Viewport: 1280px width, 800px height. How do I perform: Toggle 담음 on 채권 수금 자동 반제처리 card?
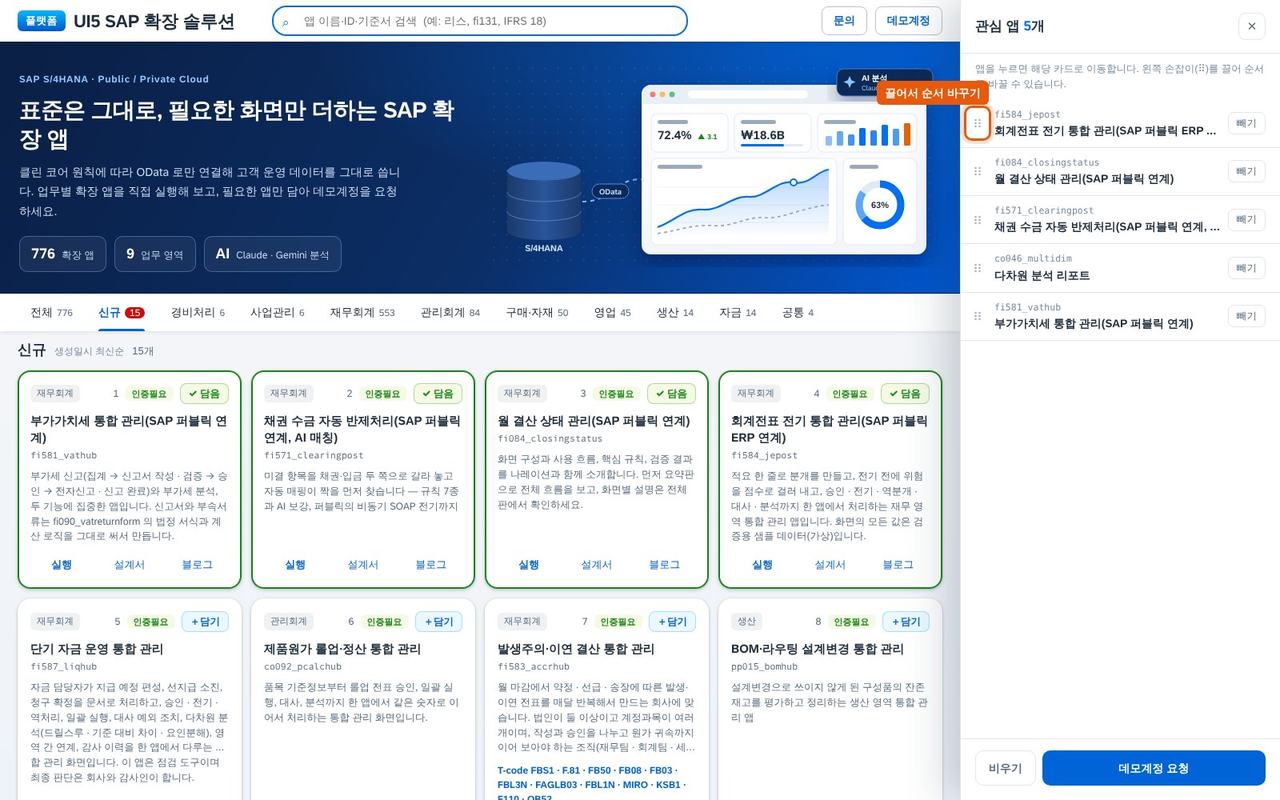pyautogui.click(x=438, y=394)
